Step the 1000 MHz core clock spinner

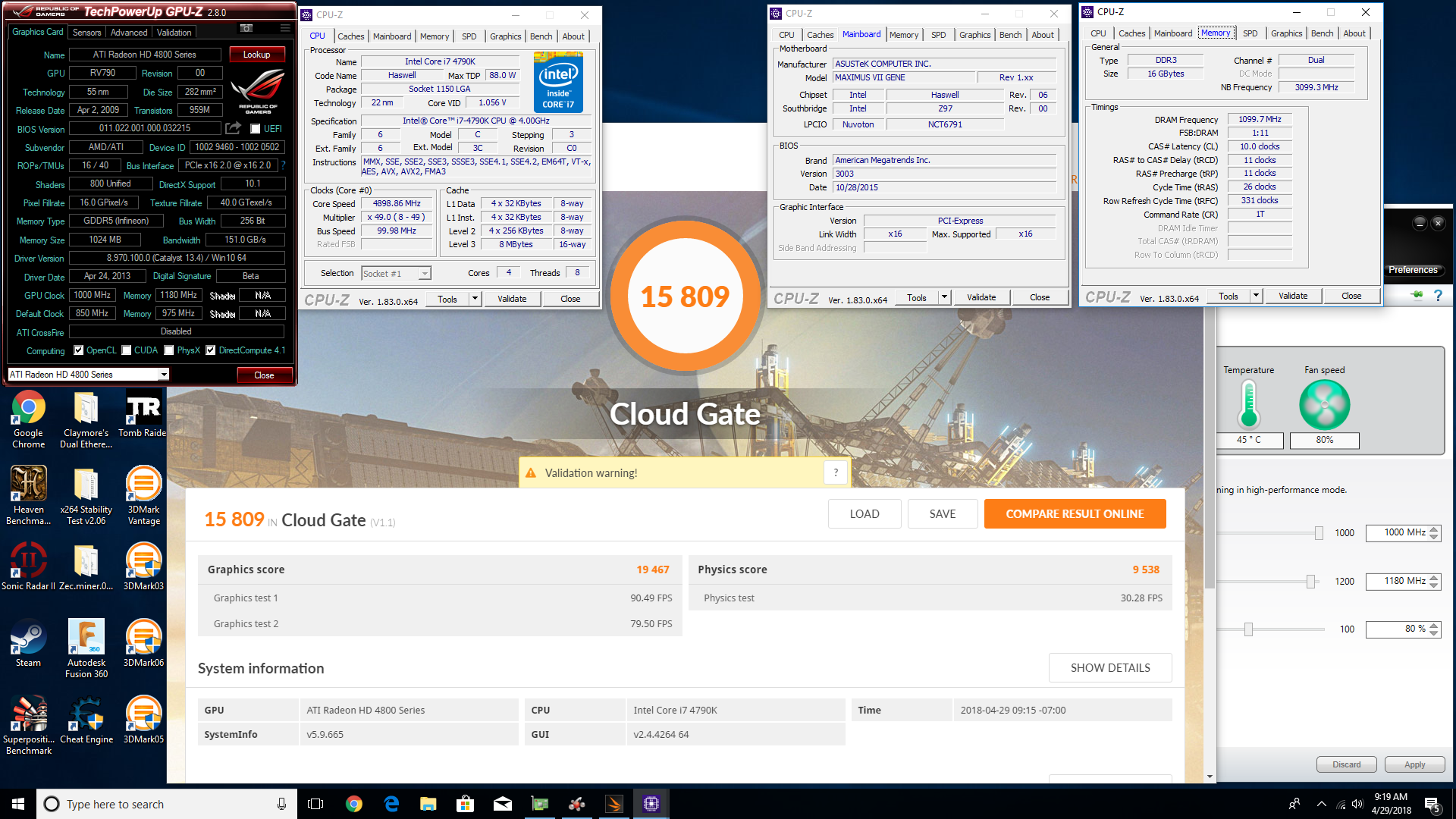1433,533
